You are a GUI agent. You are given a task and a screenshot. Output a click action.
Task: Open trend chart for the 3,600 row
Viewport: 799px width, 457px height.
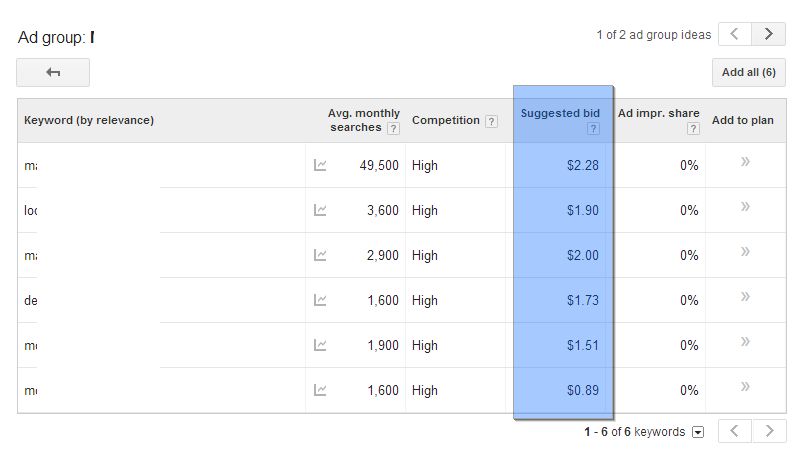coord(320,210)
